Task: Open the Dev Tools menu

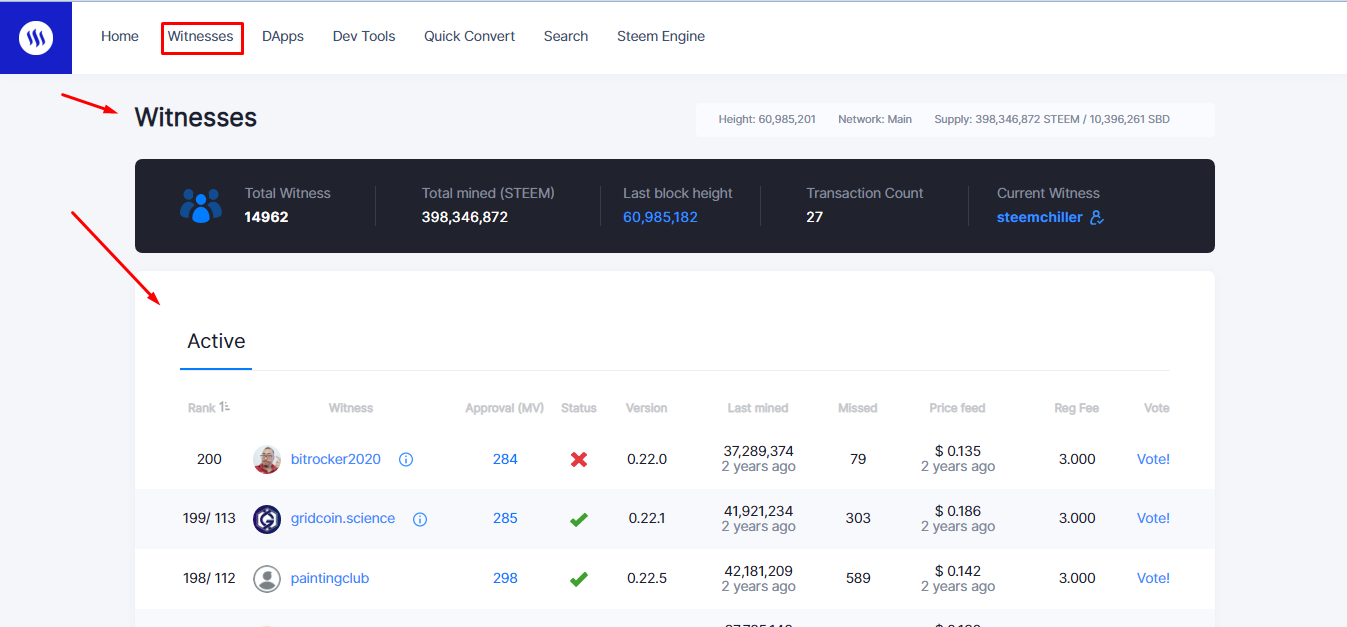Action: (364, 36)
